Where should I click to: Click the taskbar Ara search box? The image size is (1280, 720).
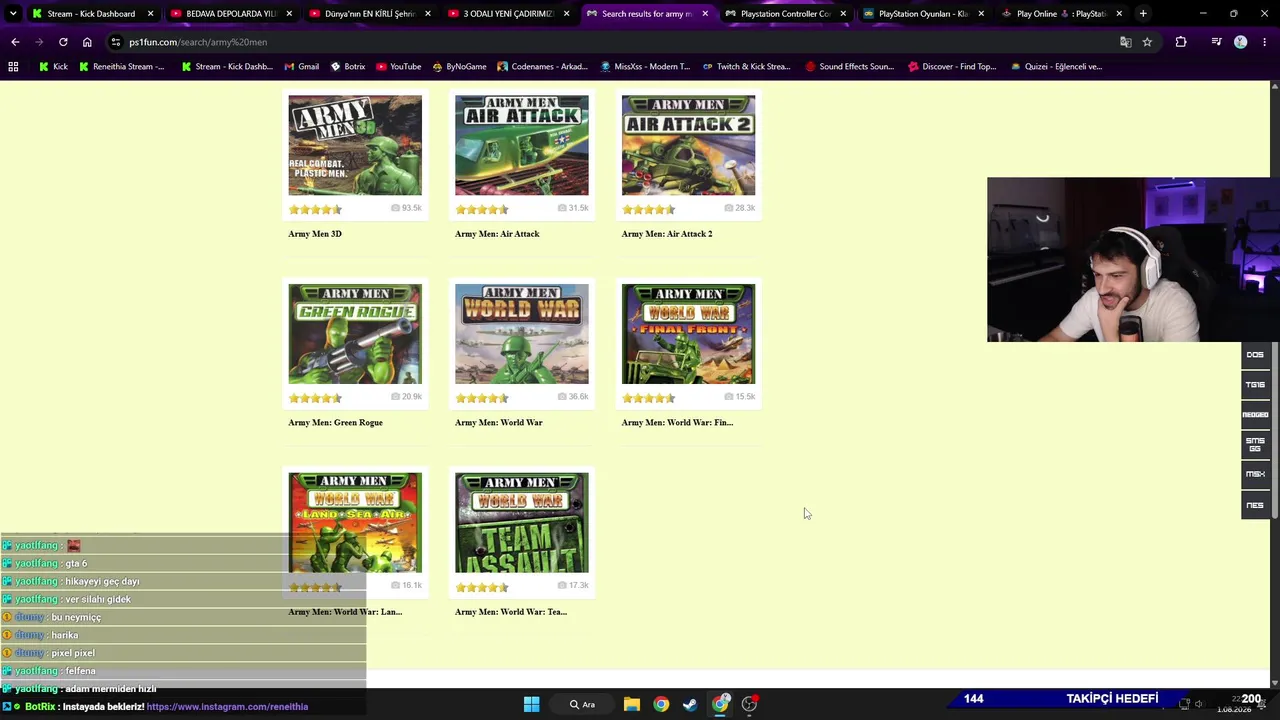coord(582,704)
